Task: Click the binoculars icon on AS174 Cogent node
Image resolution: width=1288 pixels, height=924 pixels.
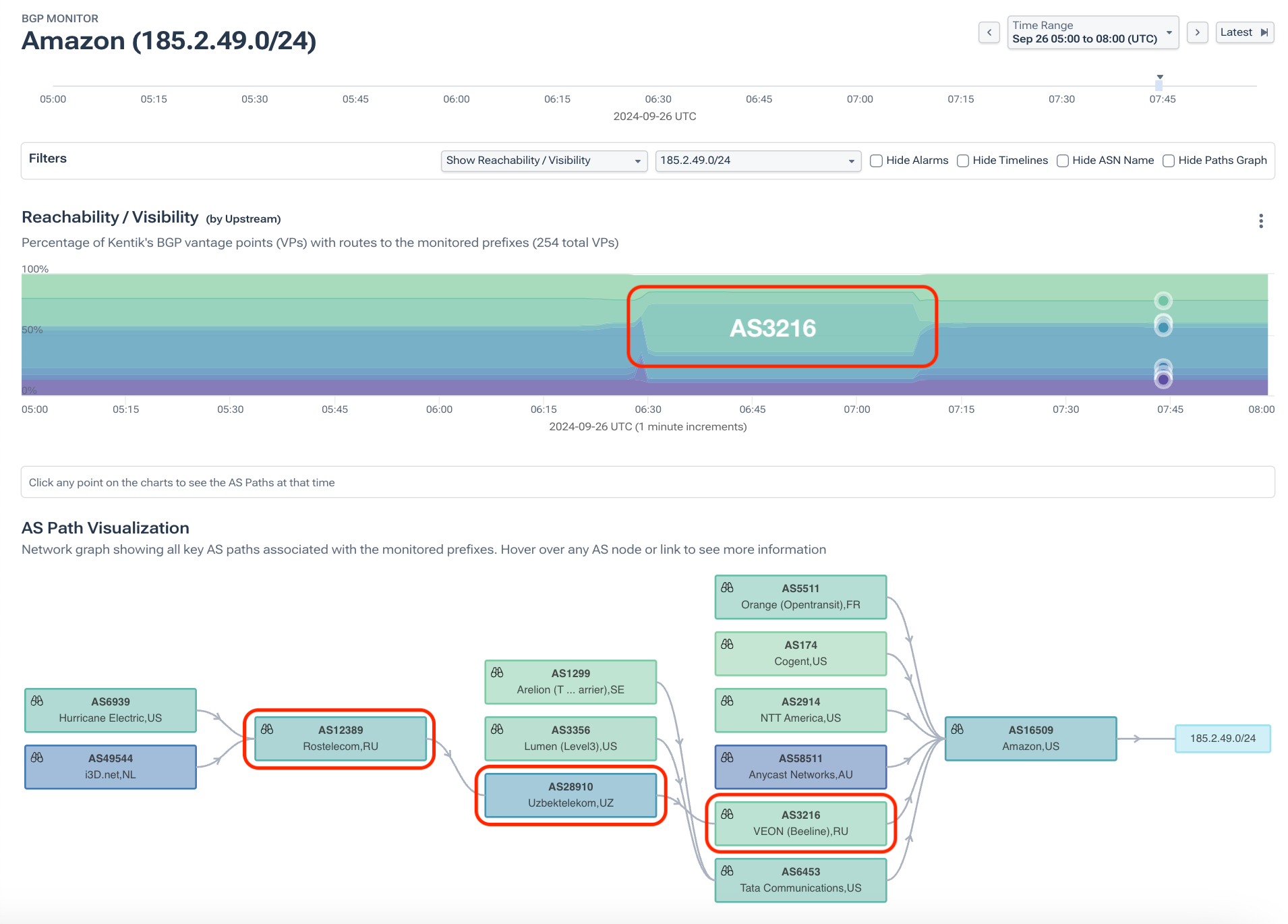Action: [727, 644]
